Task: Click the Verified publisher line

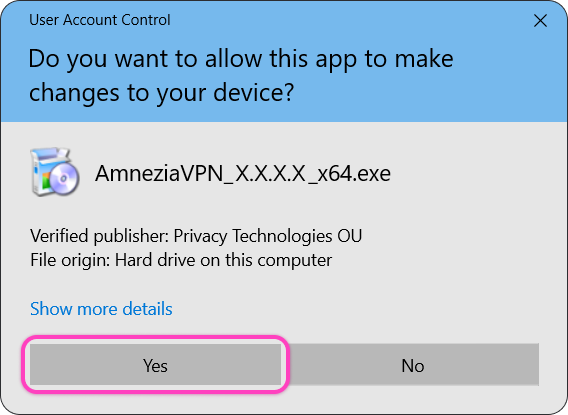Action: (x=196, y=236)
